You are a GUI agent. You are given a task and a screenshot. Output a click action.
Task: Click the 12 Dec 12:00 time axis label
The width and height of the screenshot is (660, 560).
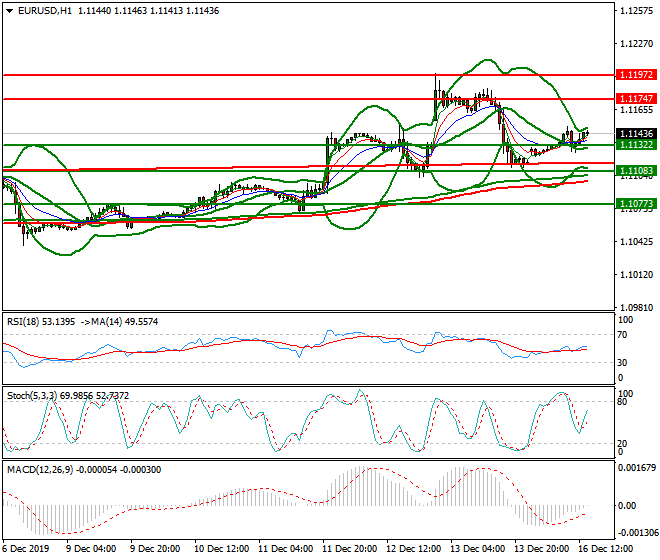(x=413, y=549)
